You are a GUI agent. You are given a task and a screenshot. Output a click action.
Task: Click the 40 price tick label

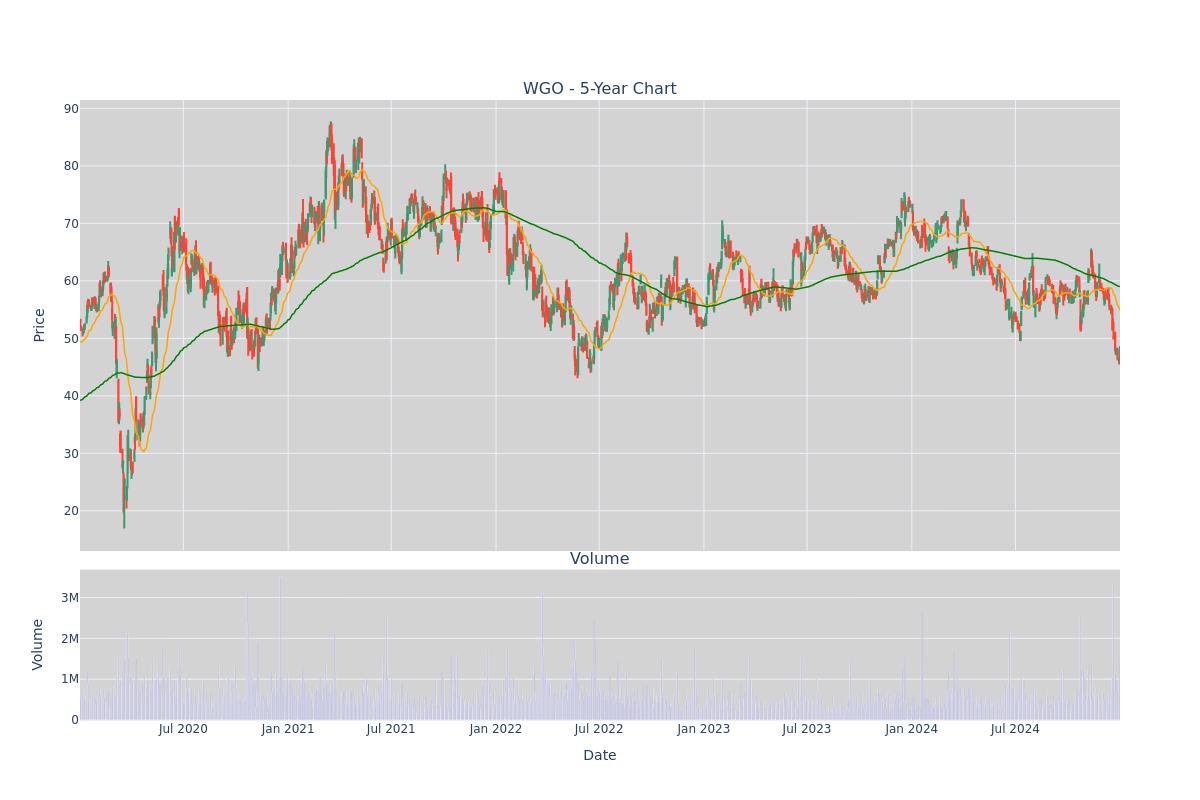[x=71, y=396]
